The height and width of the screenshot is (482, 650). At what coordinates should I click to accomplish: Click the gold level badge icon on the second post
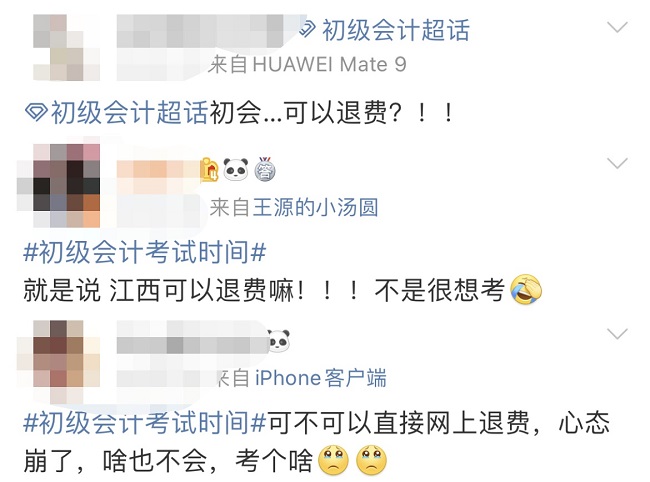coord(209,170)
